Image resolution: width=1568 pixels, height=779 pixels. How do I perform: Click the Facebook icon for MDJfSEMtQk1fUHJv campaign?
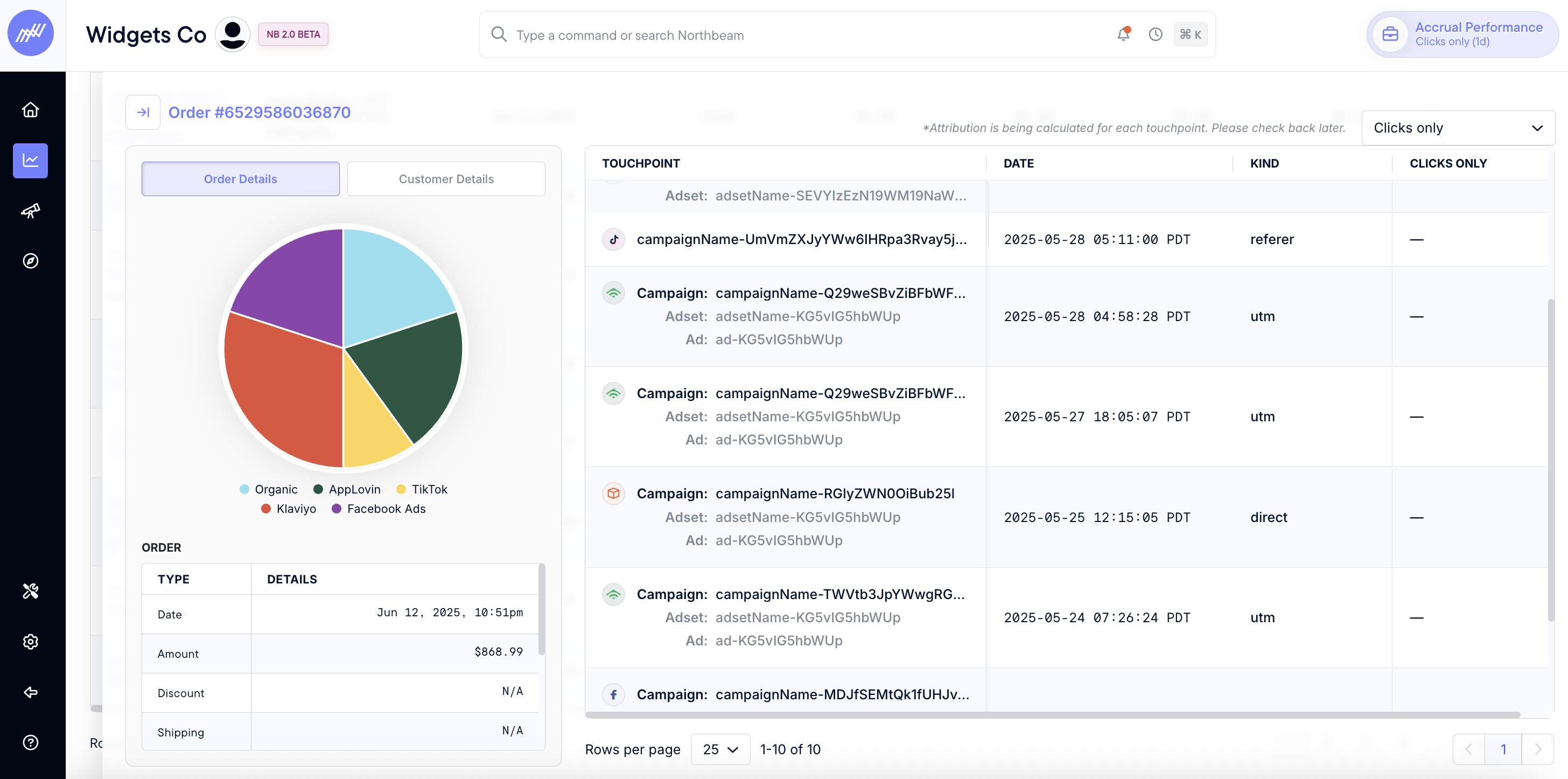click(613, 694)
